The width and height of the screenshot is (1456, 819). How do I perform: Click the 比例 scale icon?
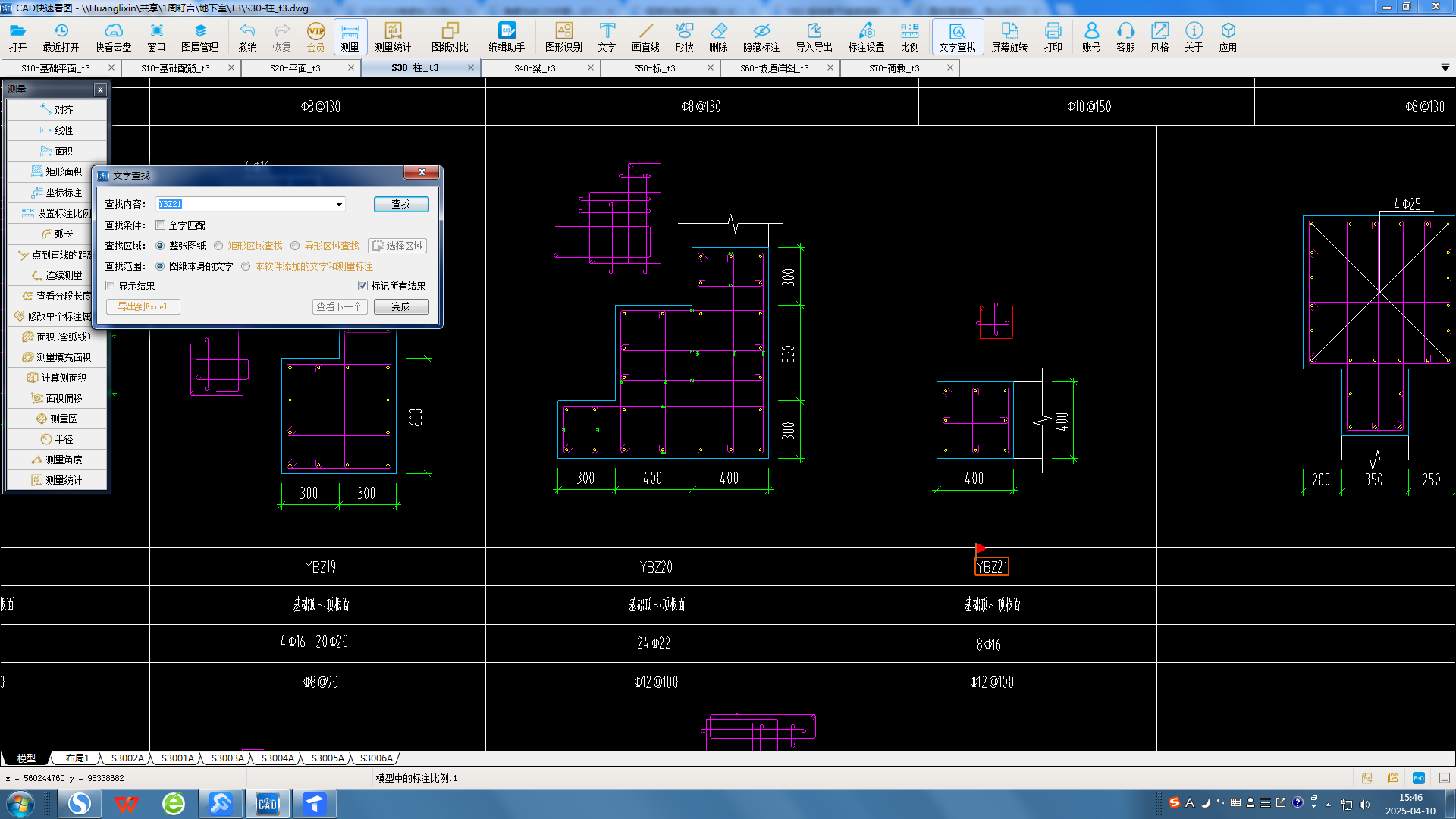909,36
